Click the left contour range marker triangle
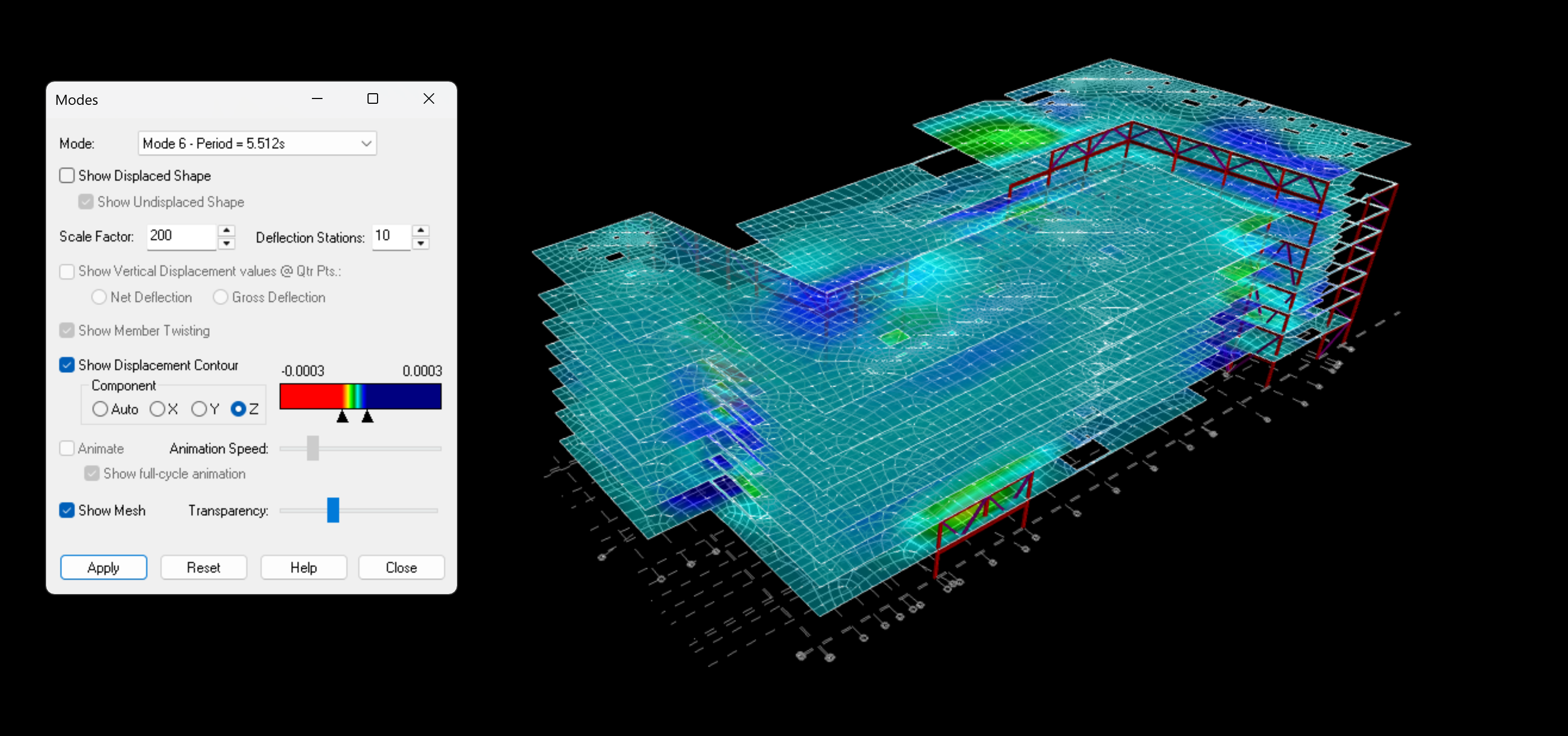Screen dimensions: 1568x736 [343, 416]
